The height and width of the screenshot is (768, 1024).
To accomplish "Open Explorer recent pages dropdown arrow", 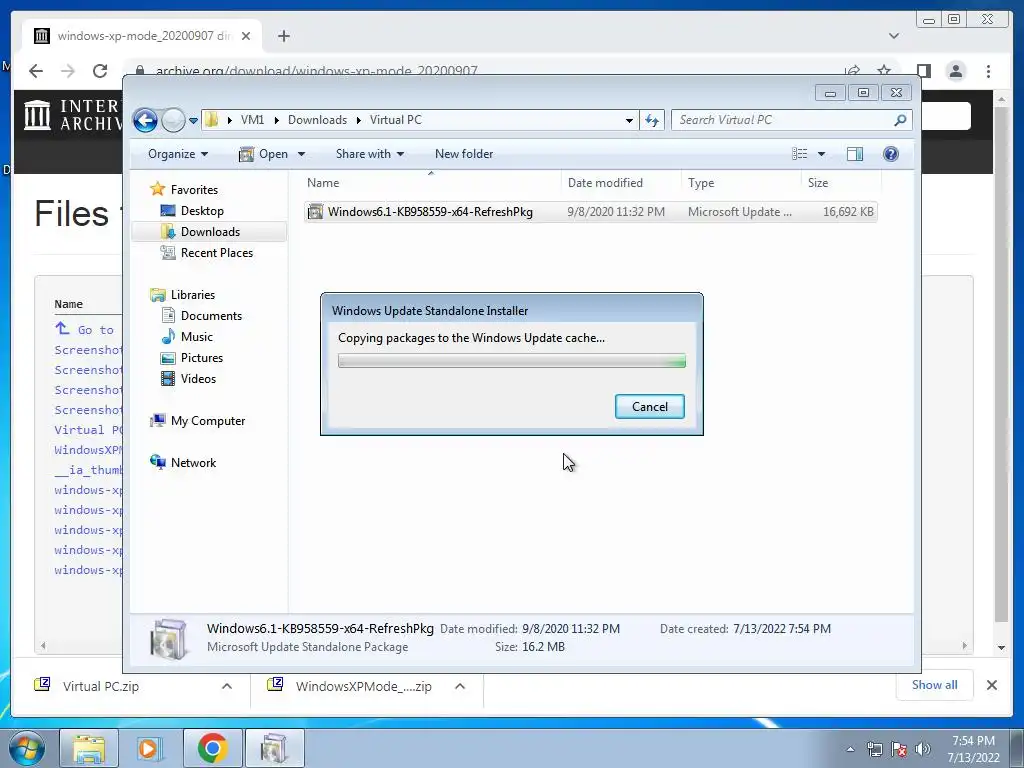I will click(x=193, y=121).
